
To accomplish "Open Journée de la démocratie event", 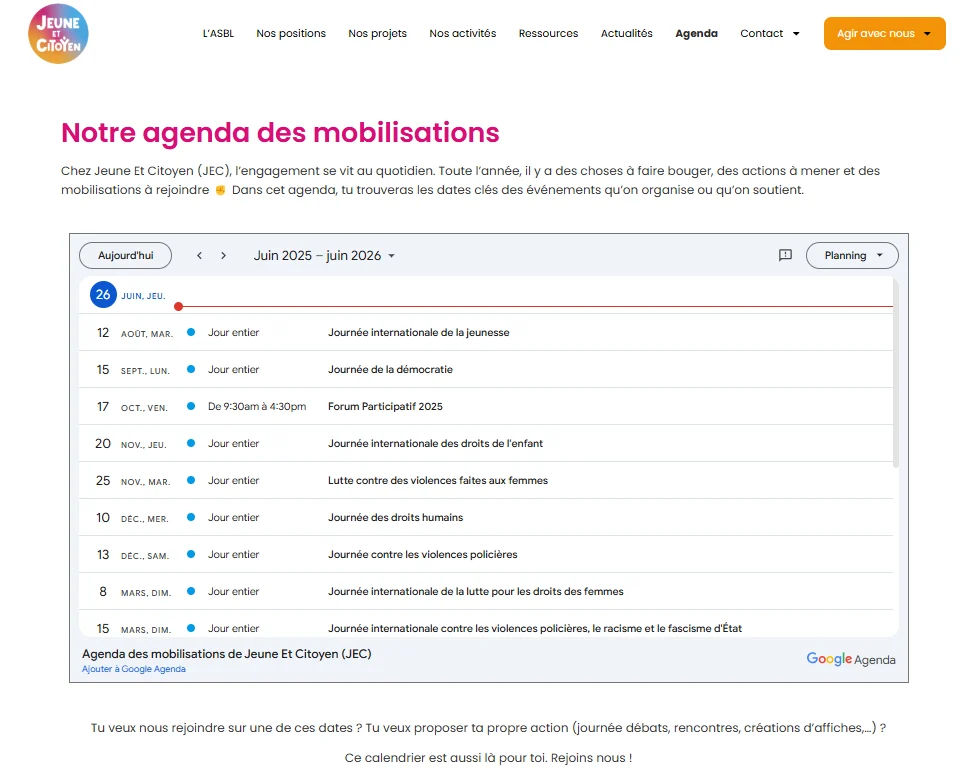I will [390, 369].
